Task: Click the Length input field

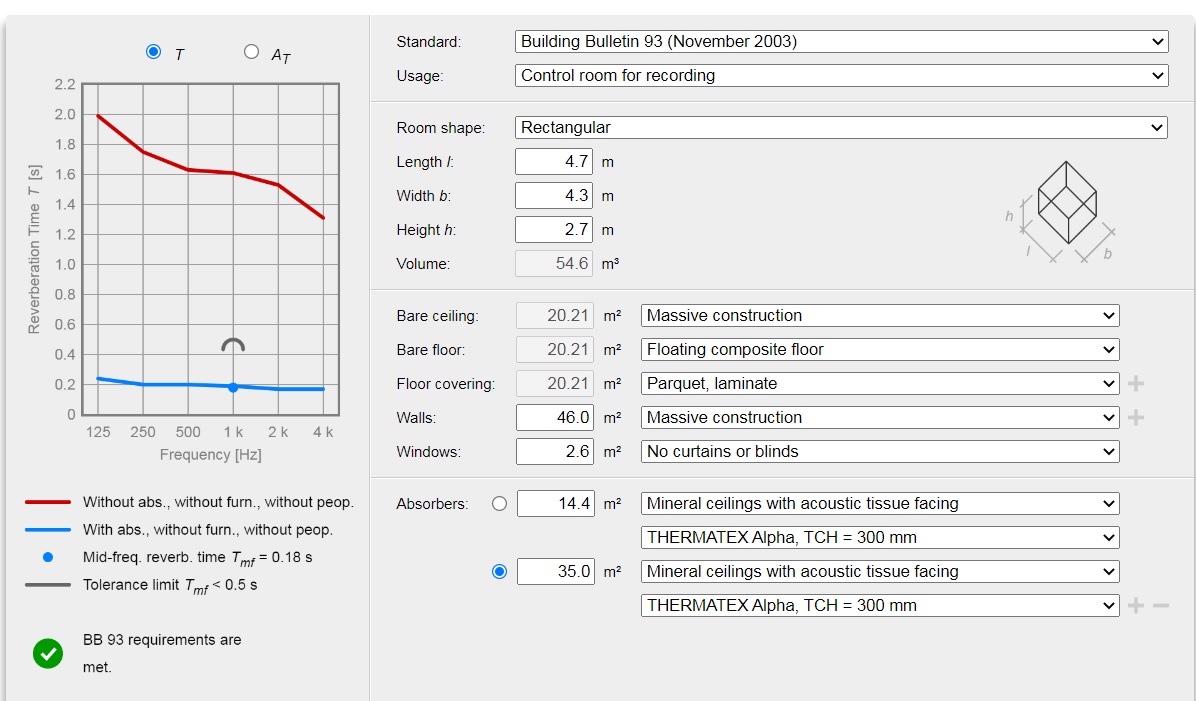Action: click(554, 162)
